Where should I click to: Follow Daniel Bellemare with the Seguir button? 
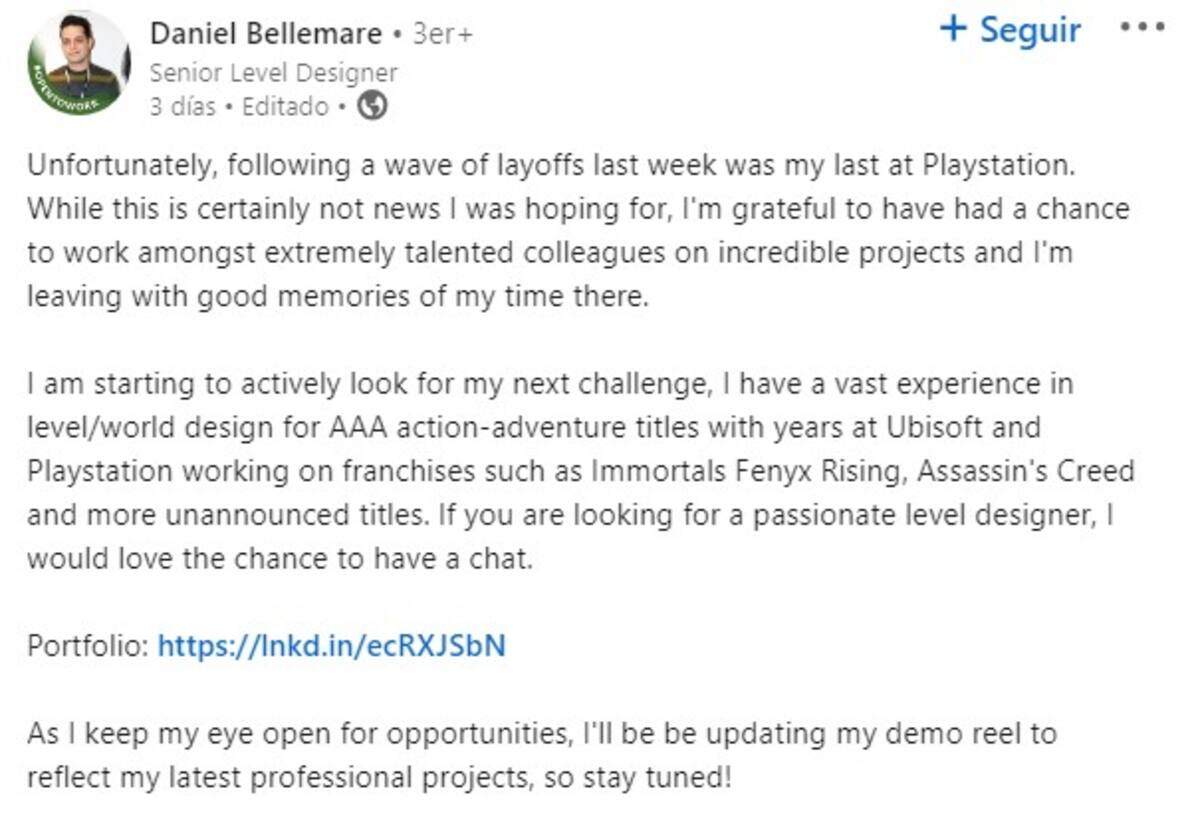[x=1010, y=29]
